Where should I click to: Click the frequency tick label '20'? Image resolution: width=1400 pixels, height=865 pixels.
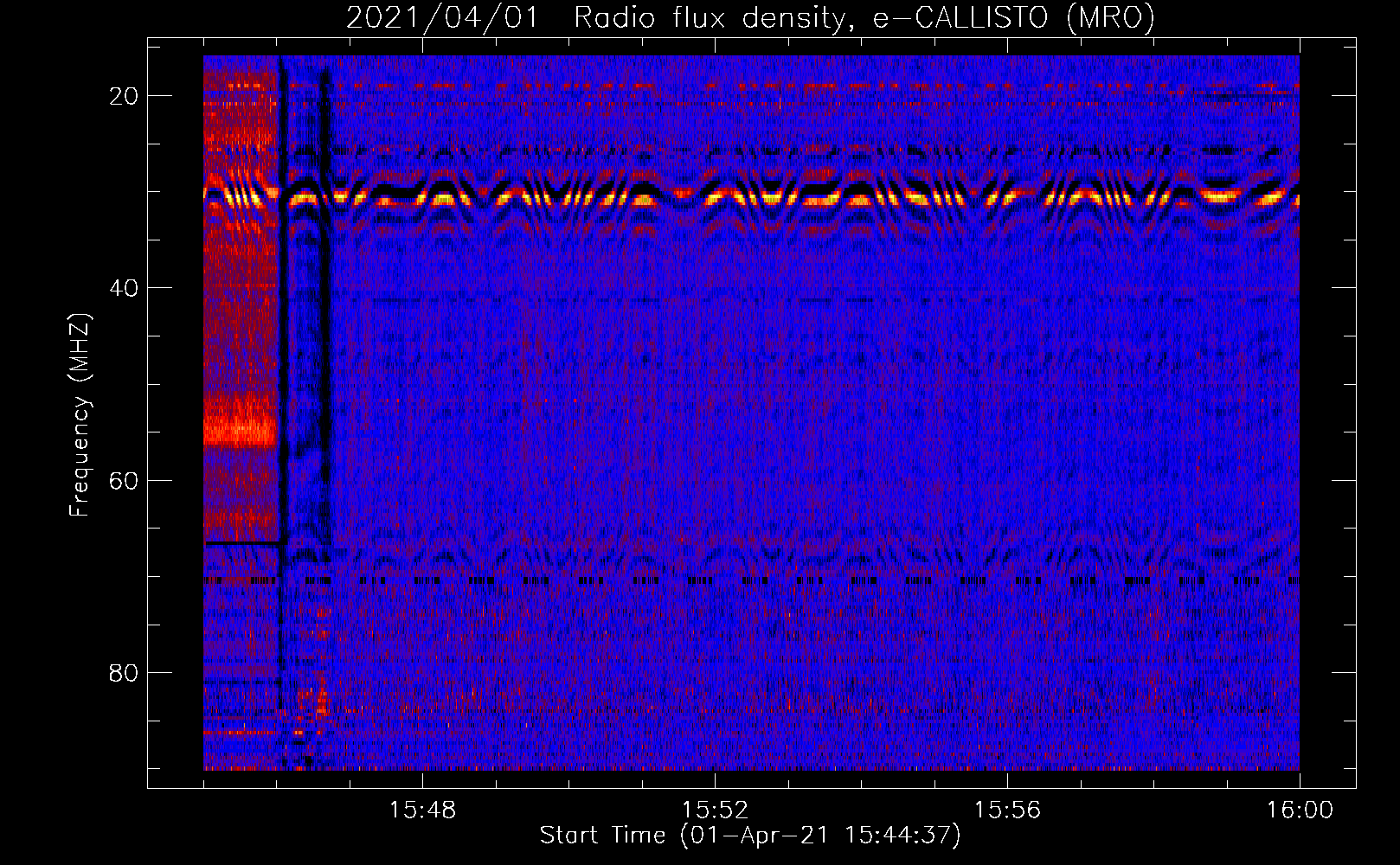(x=124, y=96)
